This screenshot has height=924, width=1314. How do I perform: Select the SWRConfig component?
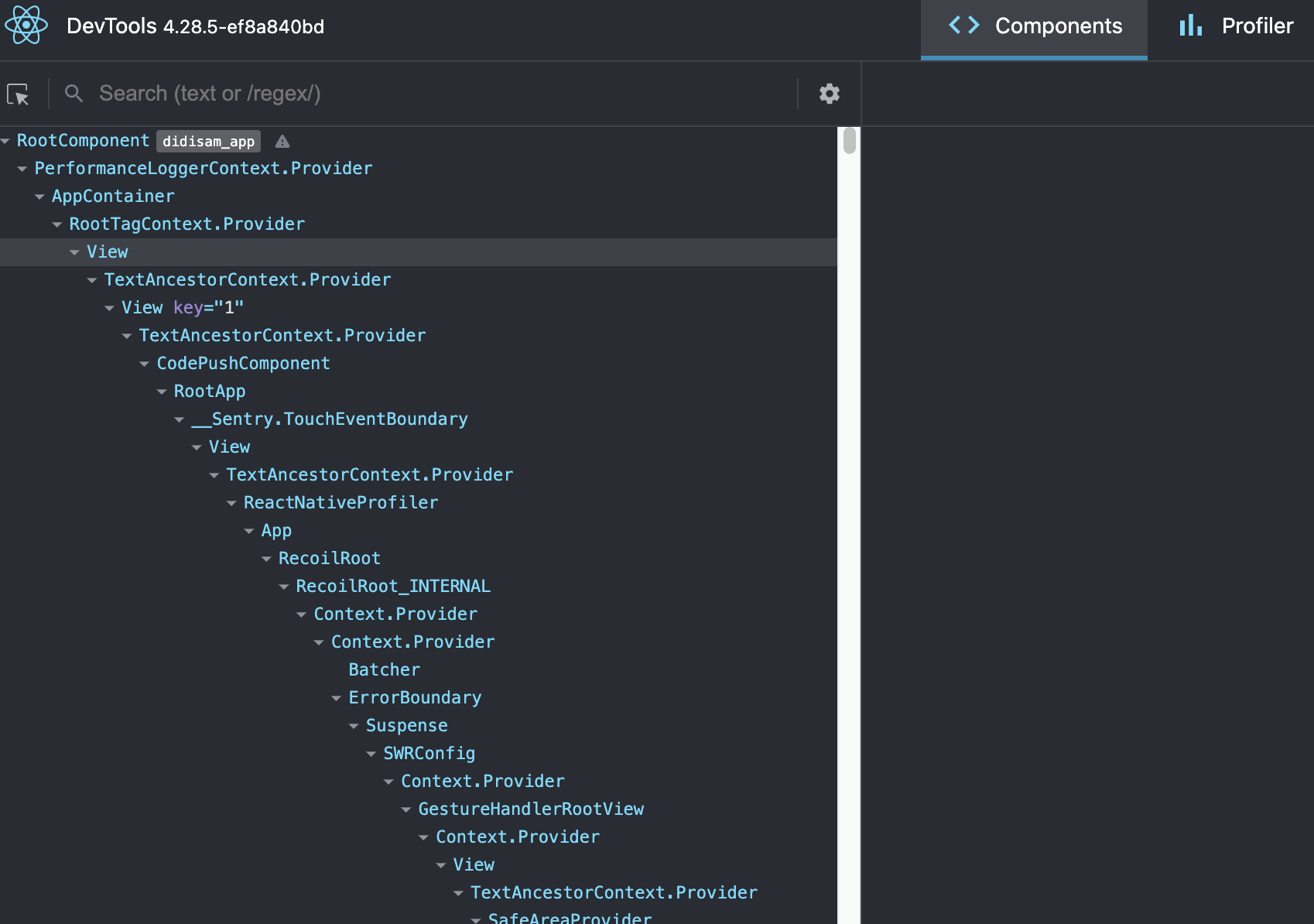(x=429, y=754)
